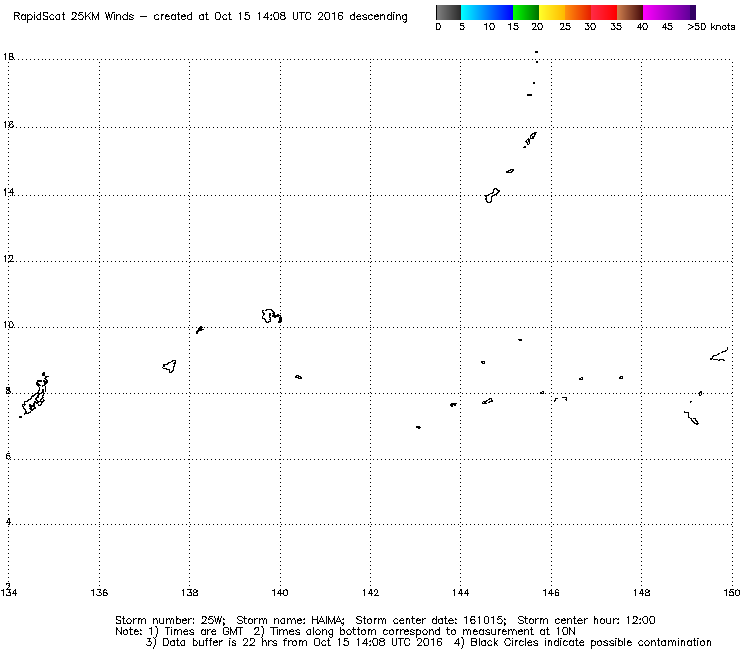Click the 'RapidScat 25KM Winds' title text

click(x=73, y=17)
